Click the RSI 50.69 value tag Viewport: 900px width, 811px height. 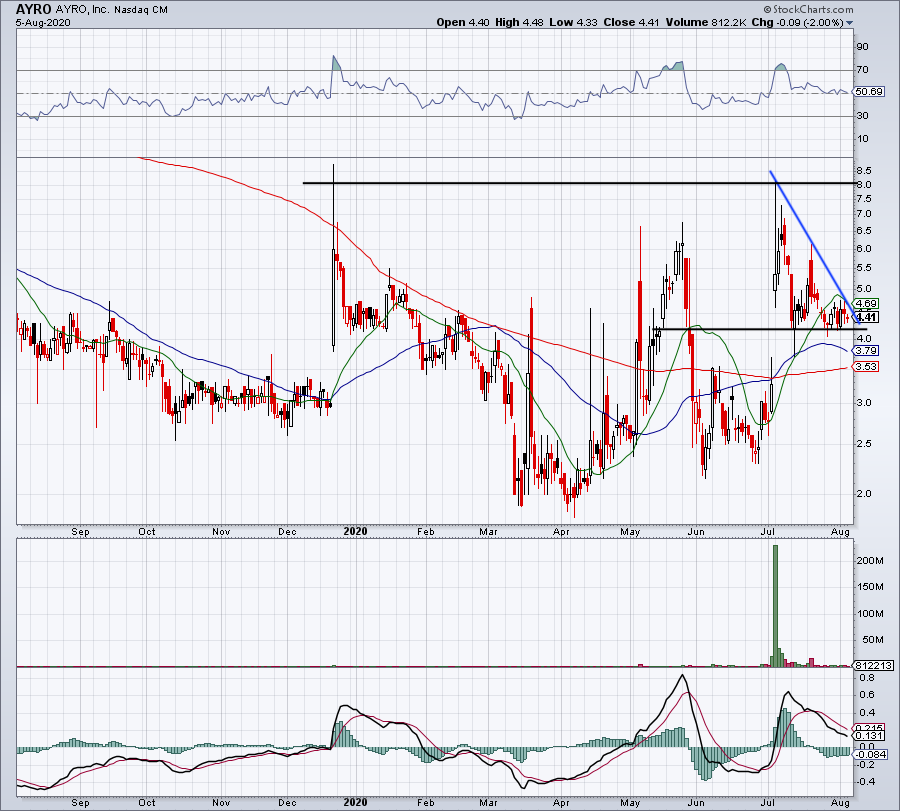coord(866,92)
